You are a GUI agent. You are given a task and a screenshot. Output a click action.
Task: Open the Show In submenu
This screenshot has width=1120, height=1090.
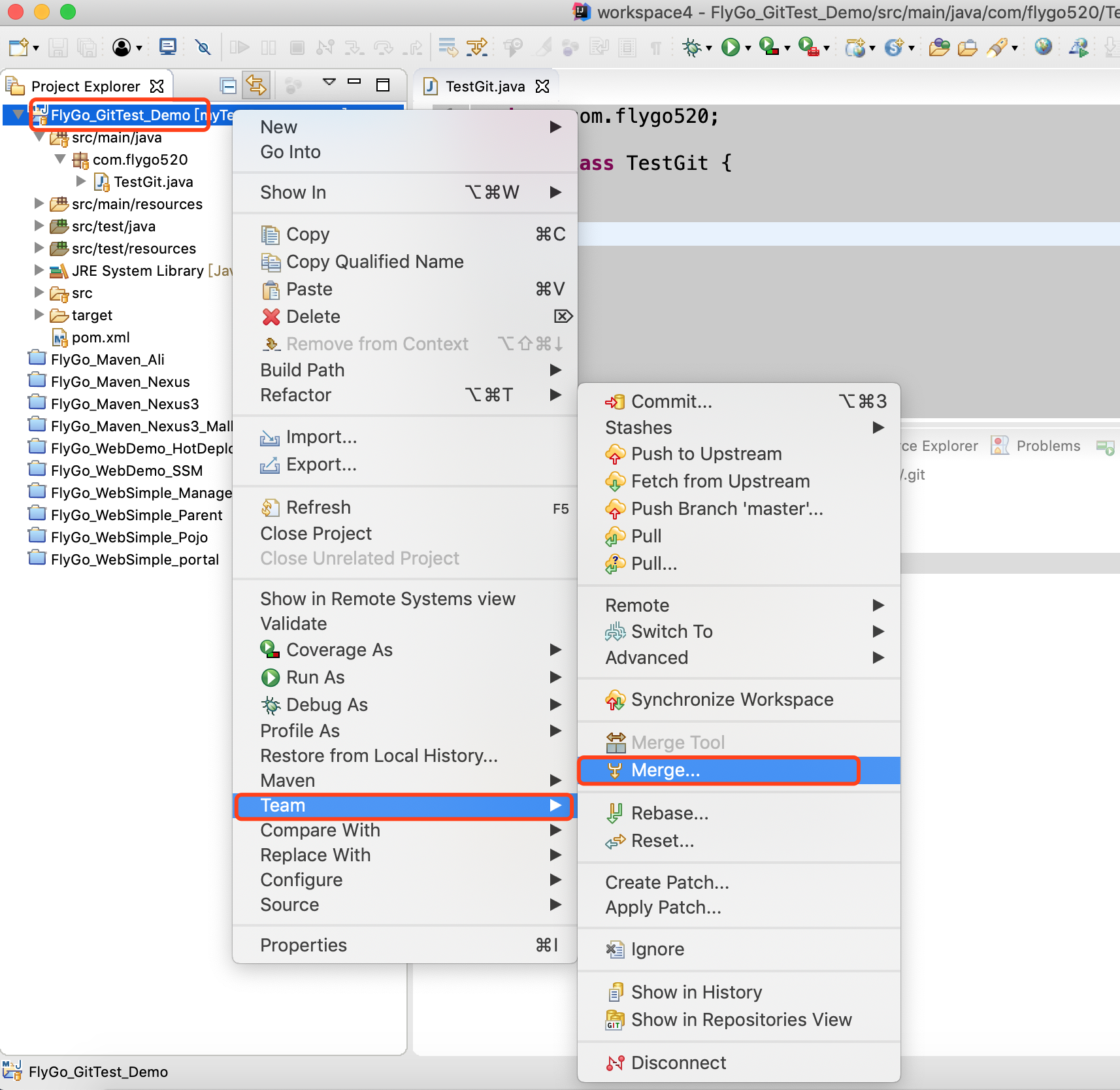tap(404, 192)
